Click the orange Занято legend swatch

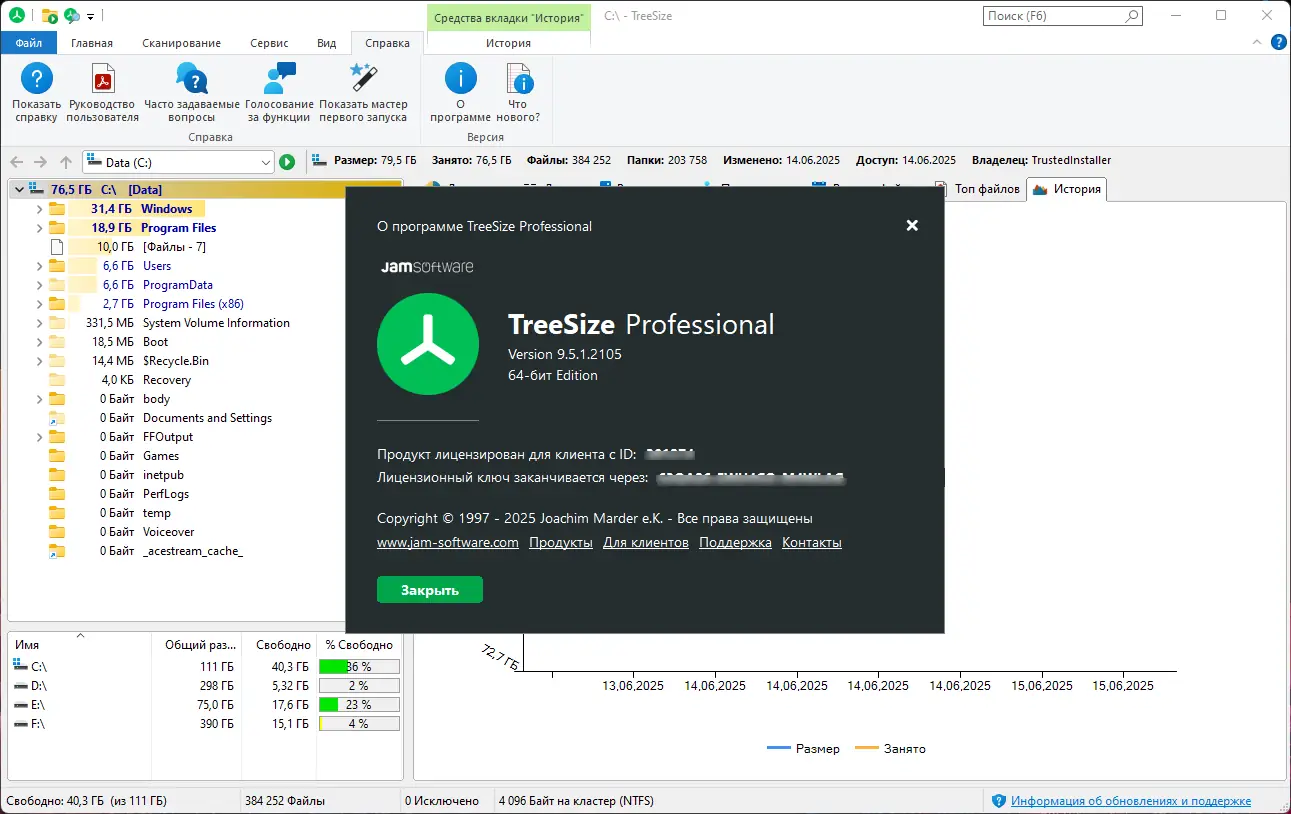866,749
